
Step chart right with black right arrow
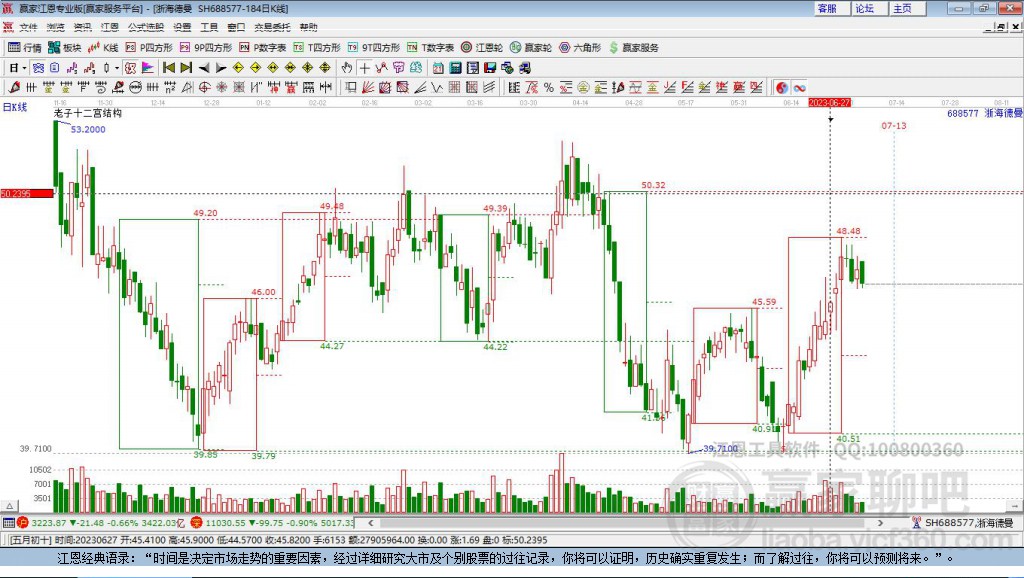(x=221, y=68)
